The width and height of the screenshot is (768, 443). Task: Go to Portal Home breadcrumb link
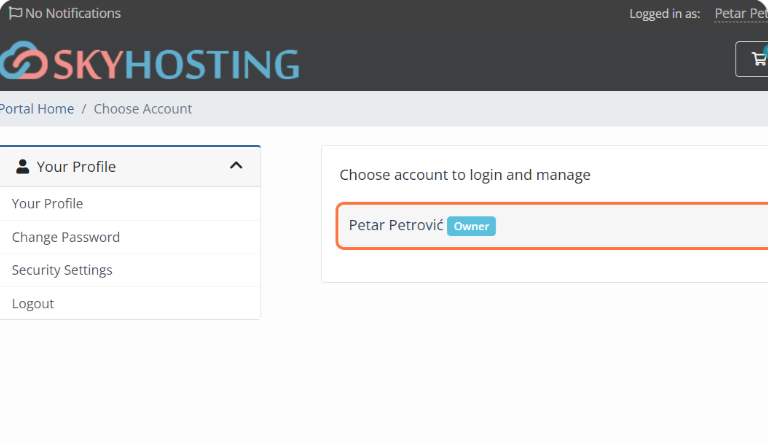(x=37, y=109)
